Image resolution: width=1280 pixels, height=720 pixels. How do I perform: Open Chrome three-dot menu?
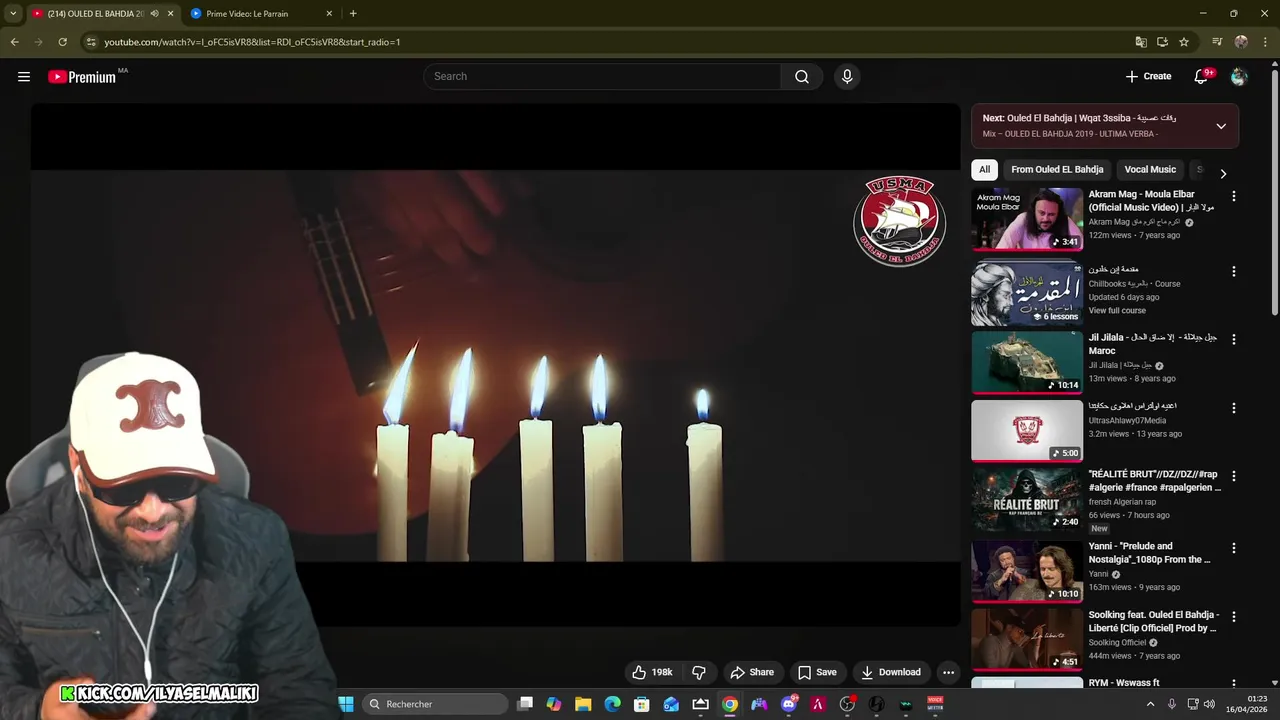[x=1266, y=42]
